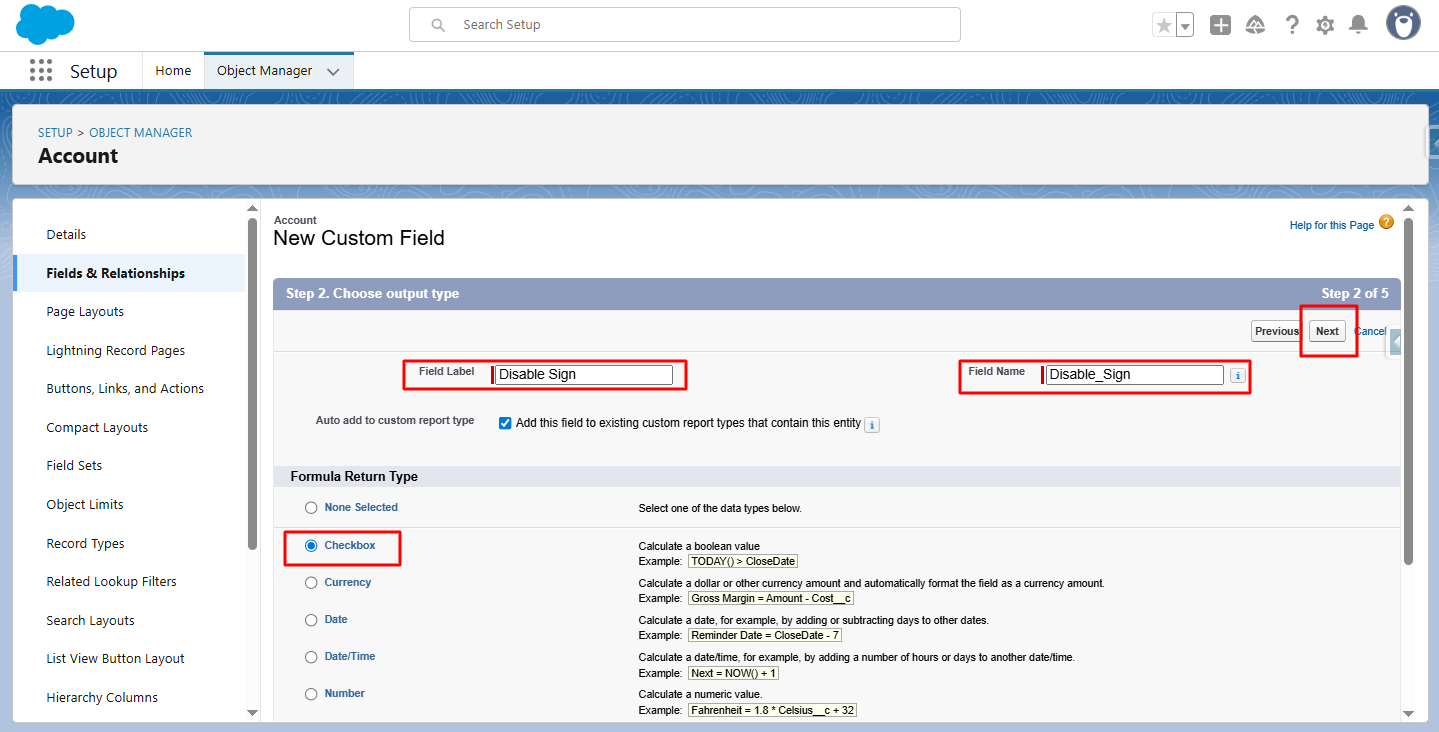Open the user profile avatar
This screenshot has width=1439, height=732.
[1403, 24]
